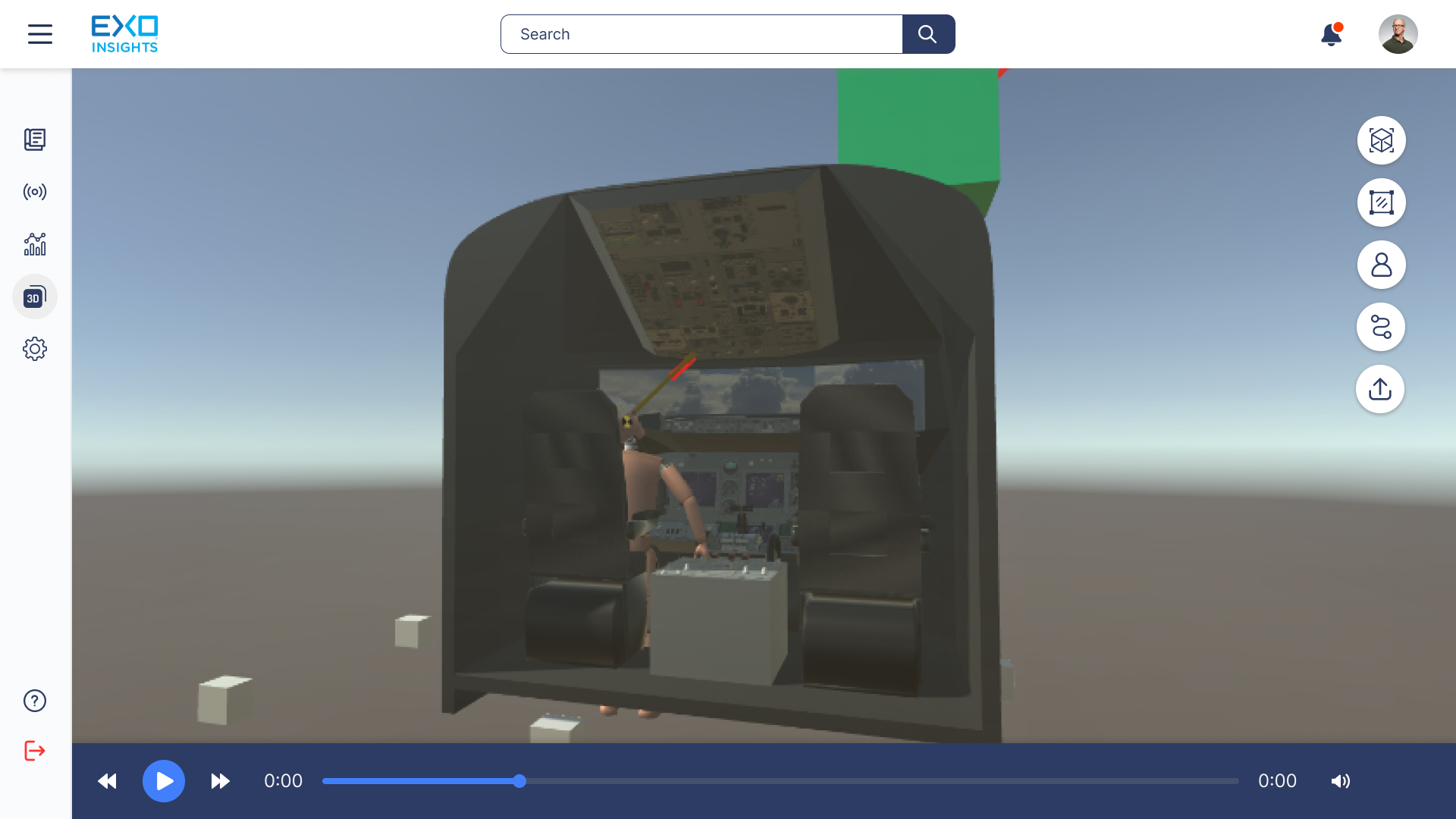Select the broadcast/telemetry icon

(x=35, y=192)
